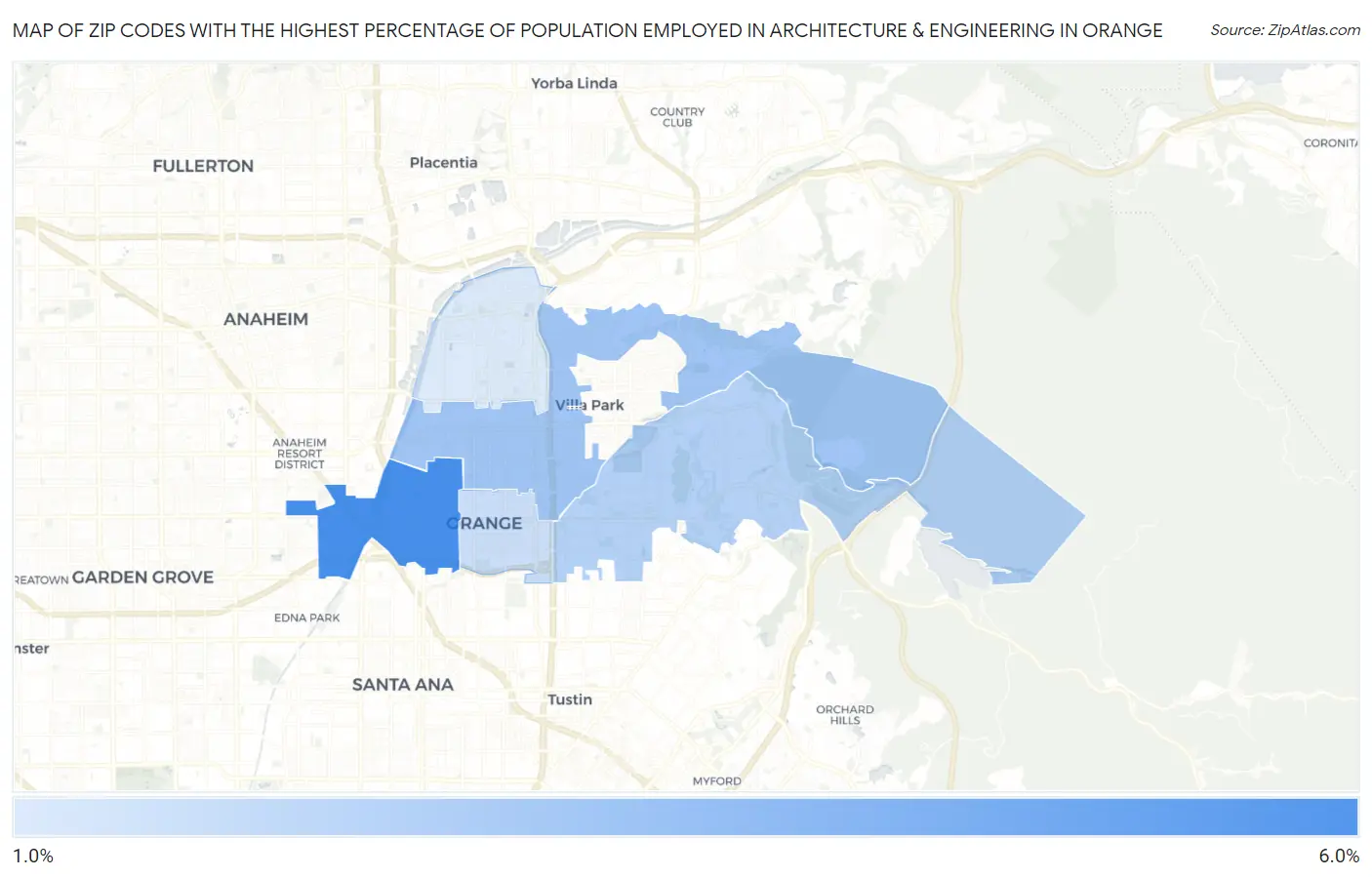This screenshot has width=1372, height=877.
Task: Click the 1.0% legend minimum value
Action: (x=33, y=856)
